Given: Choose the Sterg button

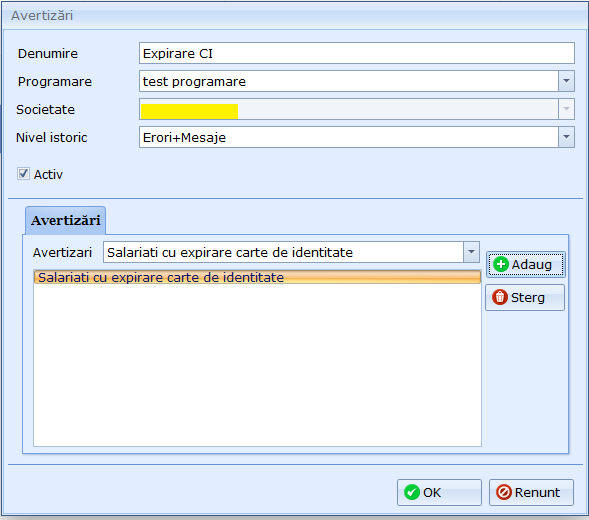Looking at the screenshot, I should (x=525, y=297).
